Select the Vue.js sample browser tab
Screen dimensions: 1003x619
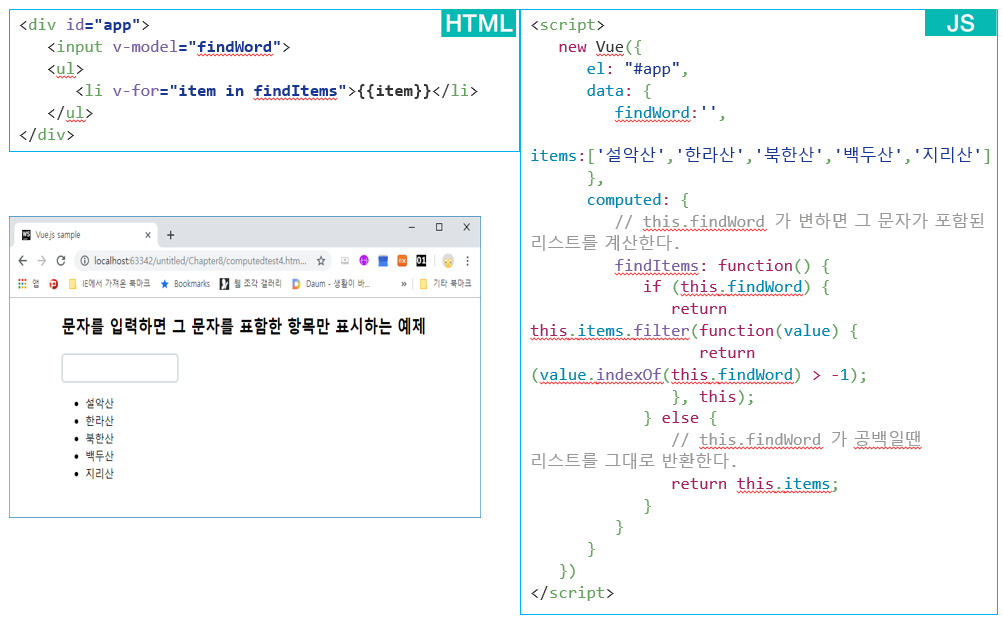86,235
